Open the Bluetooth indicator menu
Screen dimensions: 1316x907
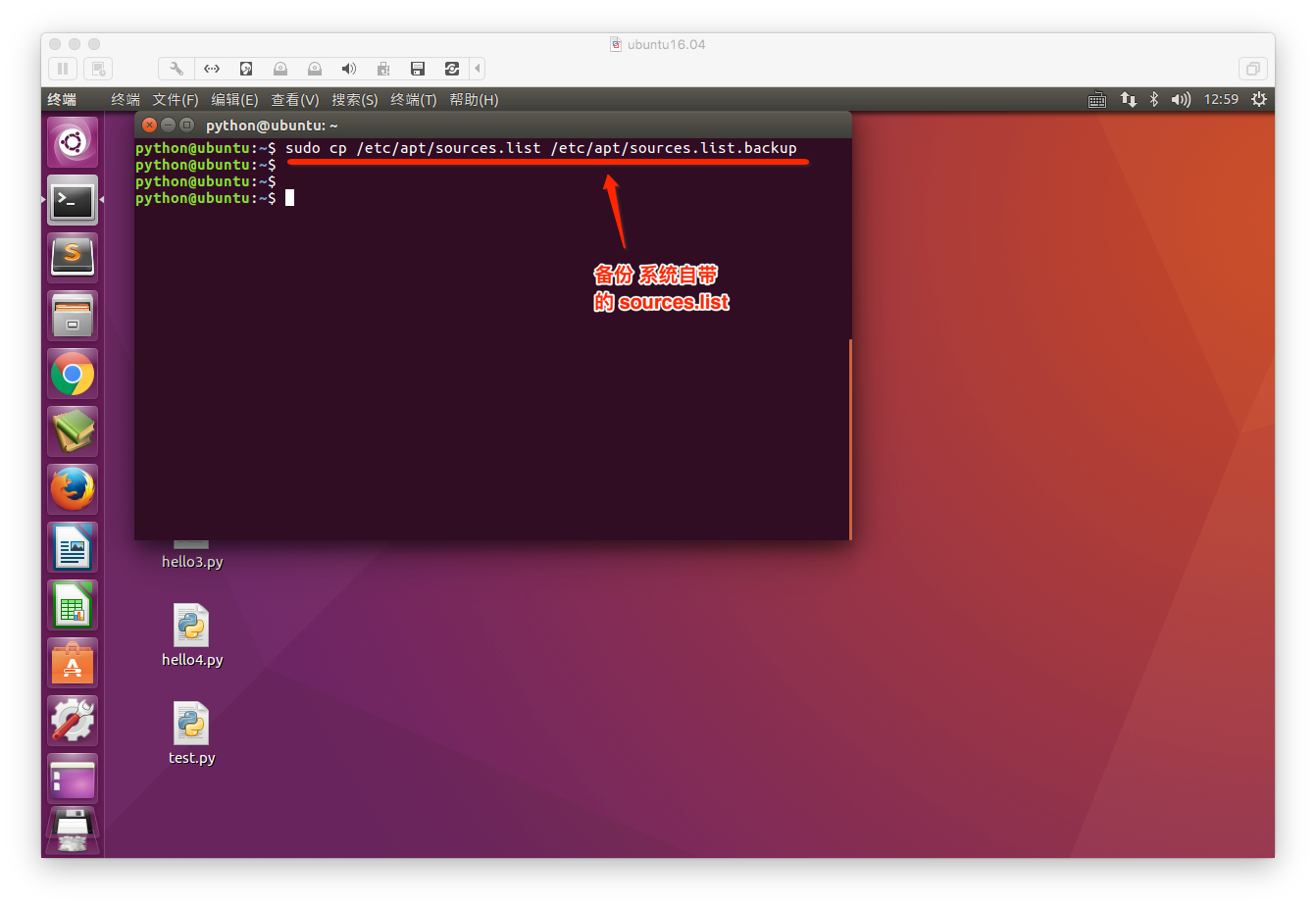tap(1154, 100)
